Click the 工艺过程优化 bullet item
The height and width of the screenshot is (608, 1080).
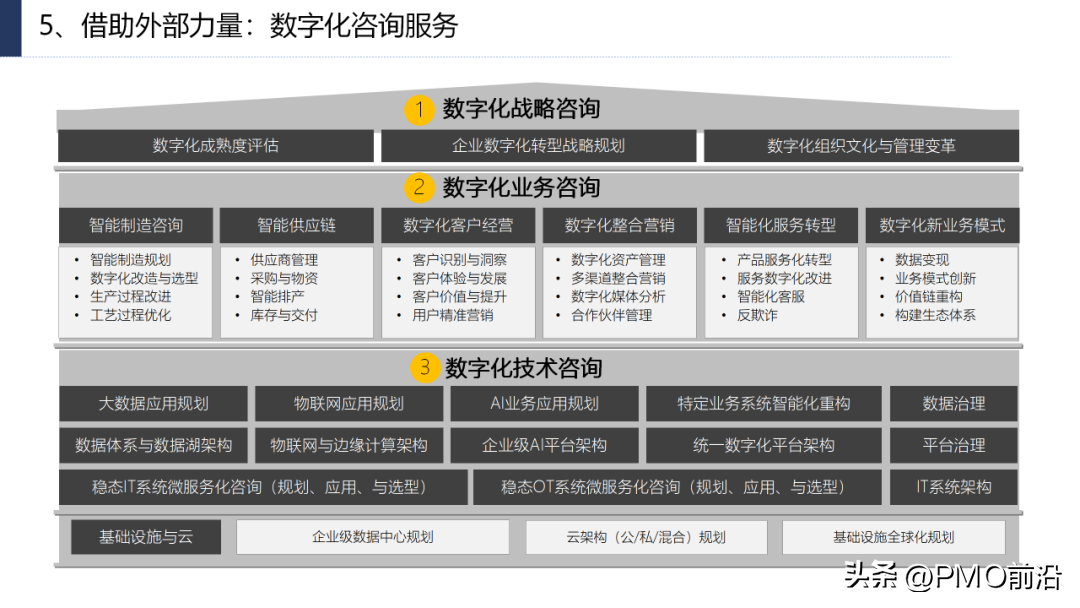pyautogui.click(x=131, y=315)
